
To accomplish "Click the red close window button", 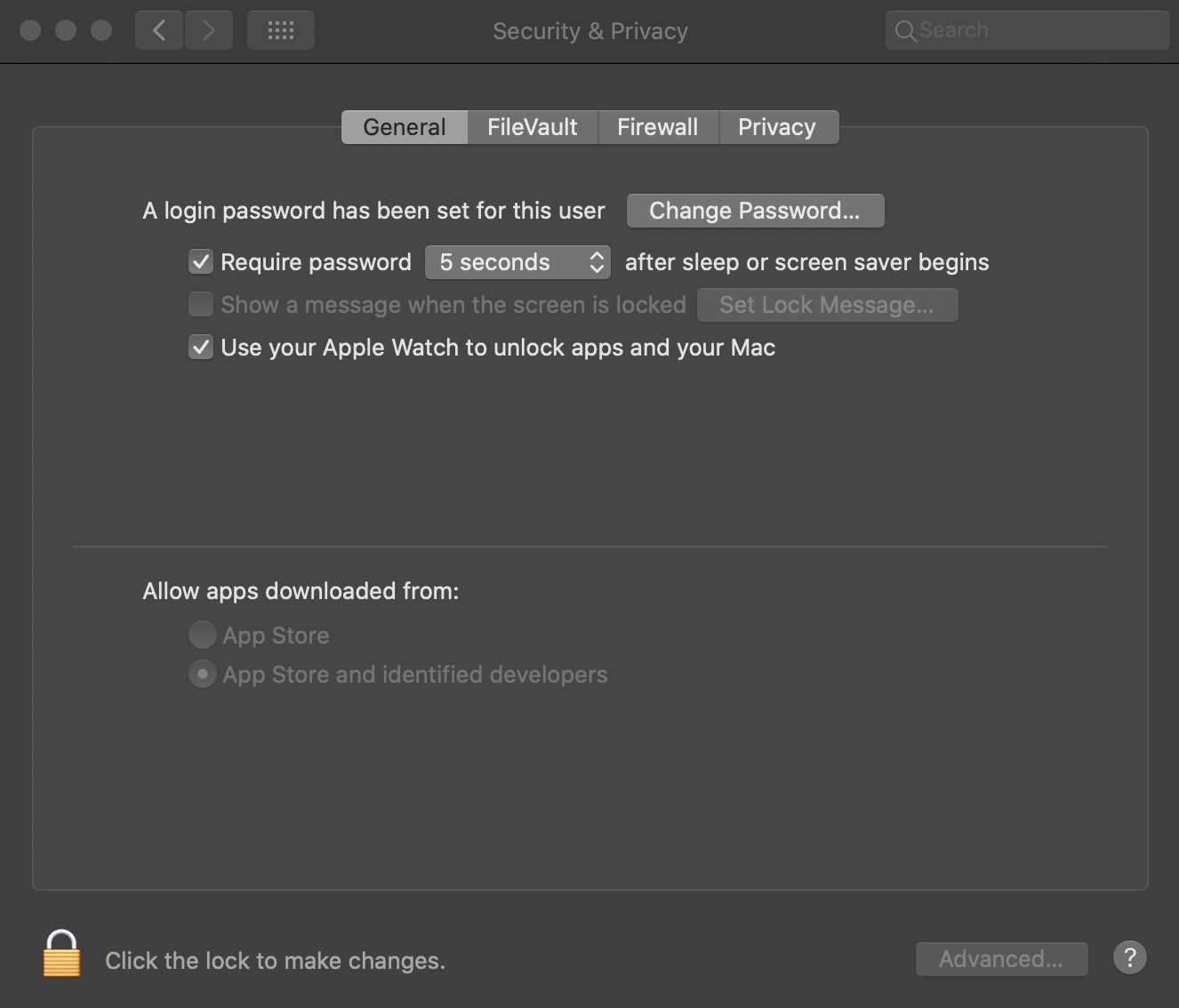I will point(30,30).
